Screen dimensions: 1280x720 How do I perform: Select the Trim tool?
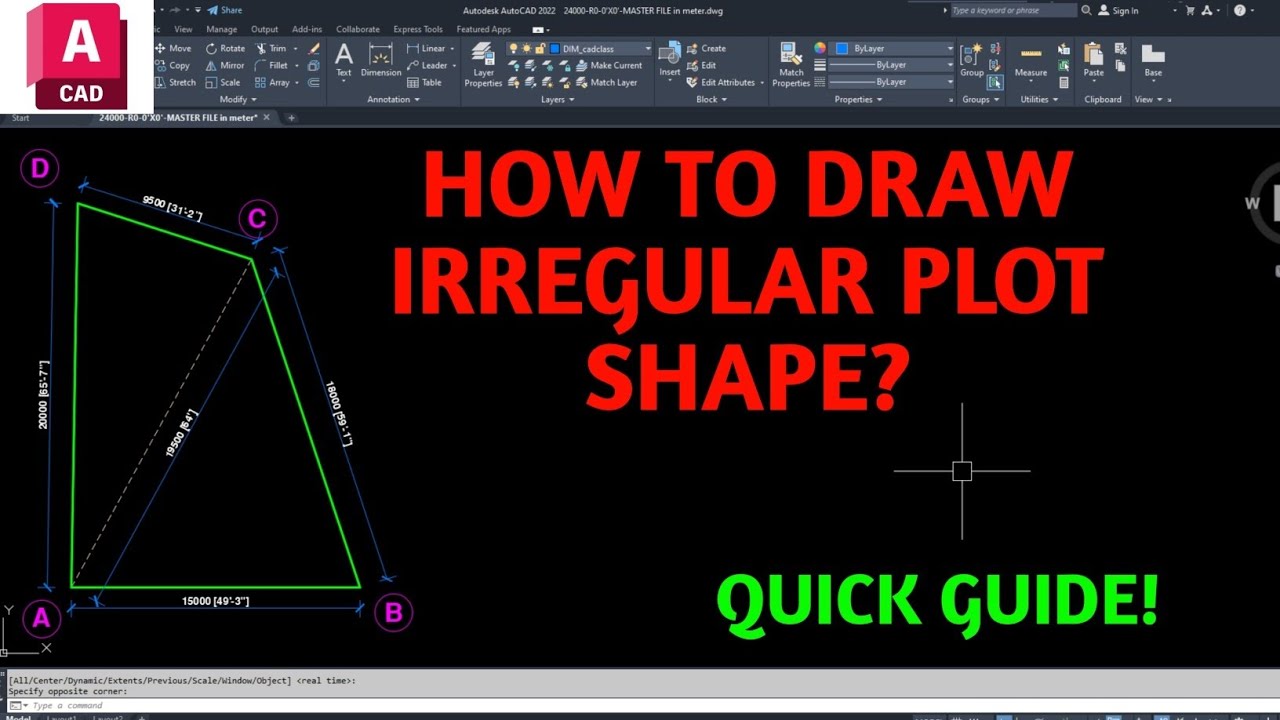pos(271,48)
